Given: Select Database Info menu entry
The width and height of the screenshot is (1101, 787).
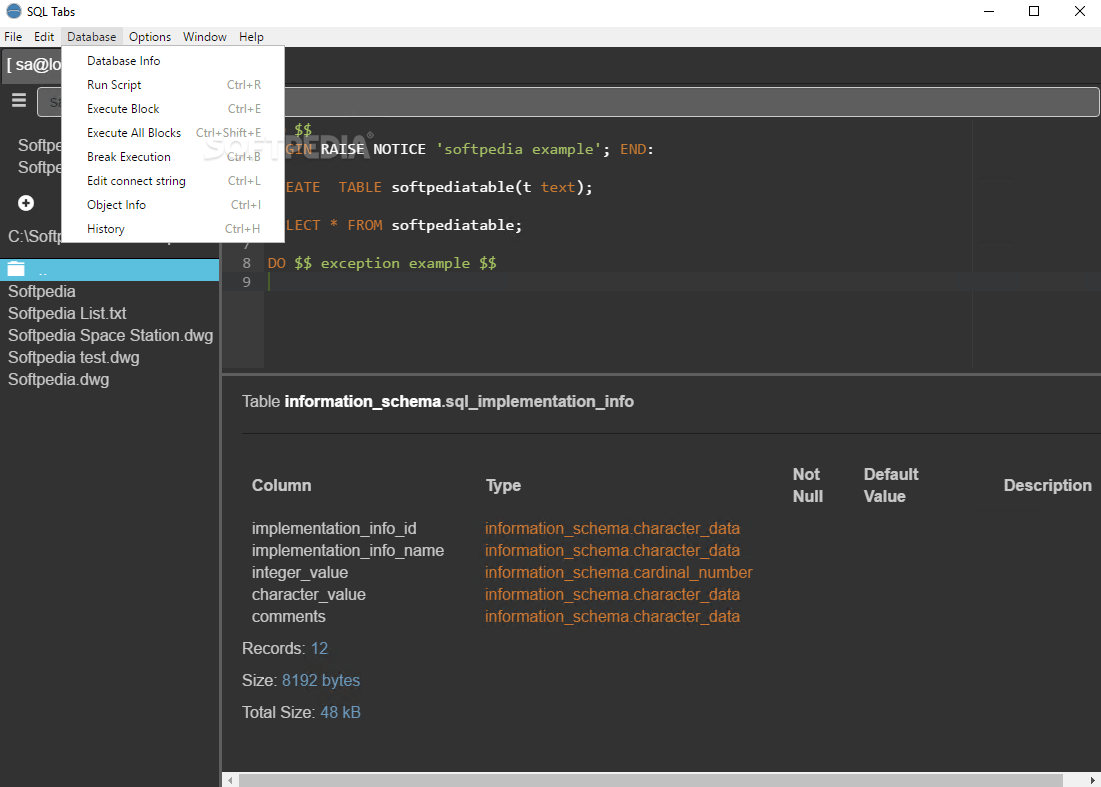Looking at the screenshot, I should click(x=123, y=61).
